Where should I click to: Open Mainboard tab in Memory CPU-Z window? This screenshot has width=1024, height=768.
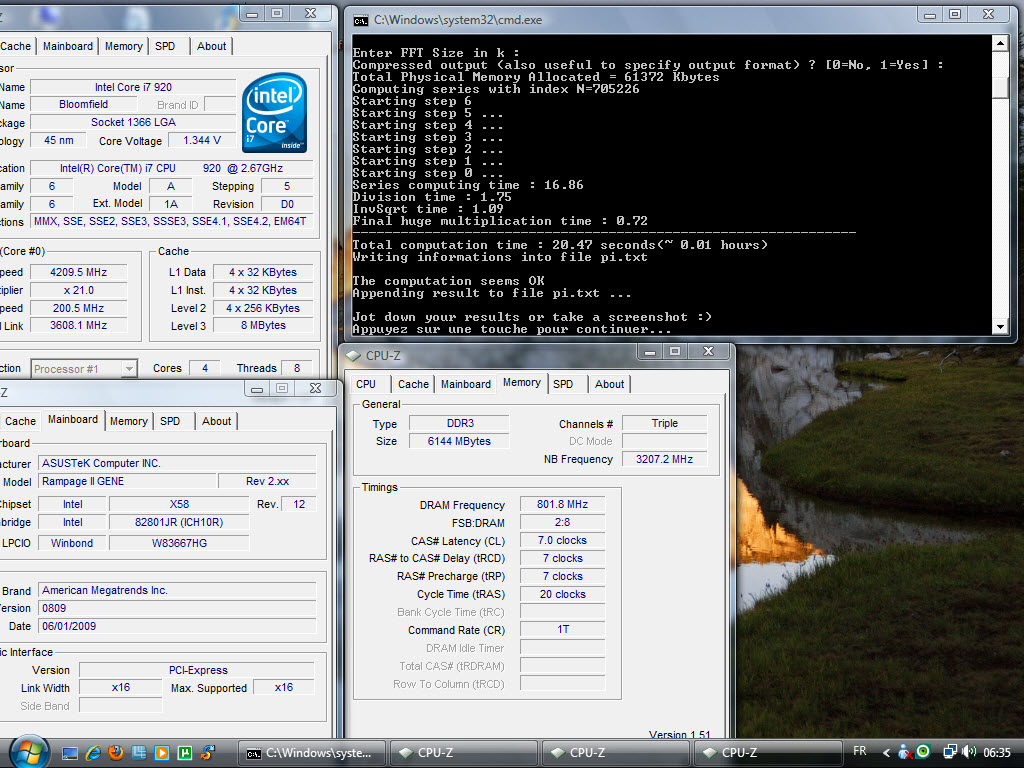(466, 384)
